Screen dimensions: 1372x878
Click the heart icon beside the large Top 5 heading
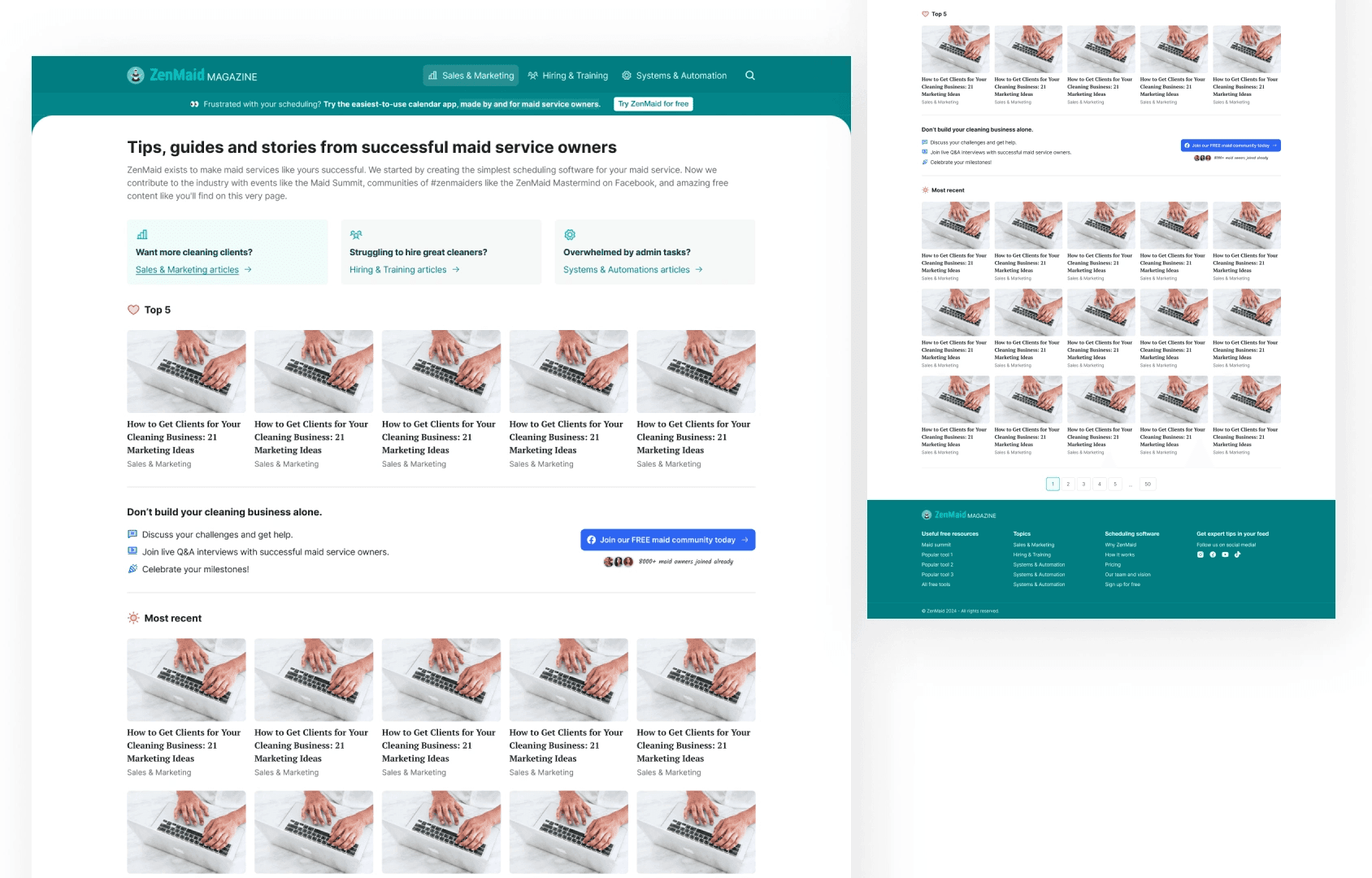pyautogui.click(x=133, y=310)
